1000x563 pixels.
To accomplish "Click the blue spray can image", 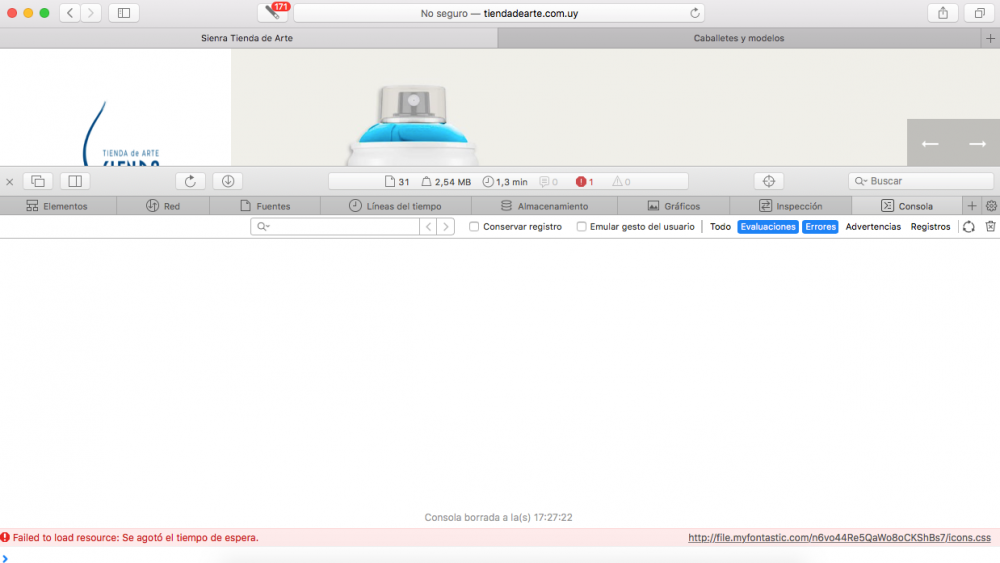I will (x=413, y=126).
